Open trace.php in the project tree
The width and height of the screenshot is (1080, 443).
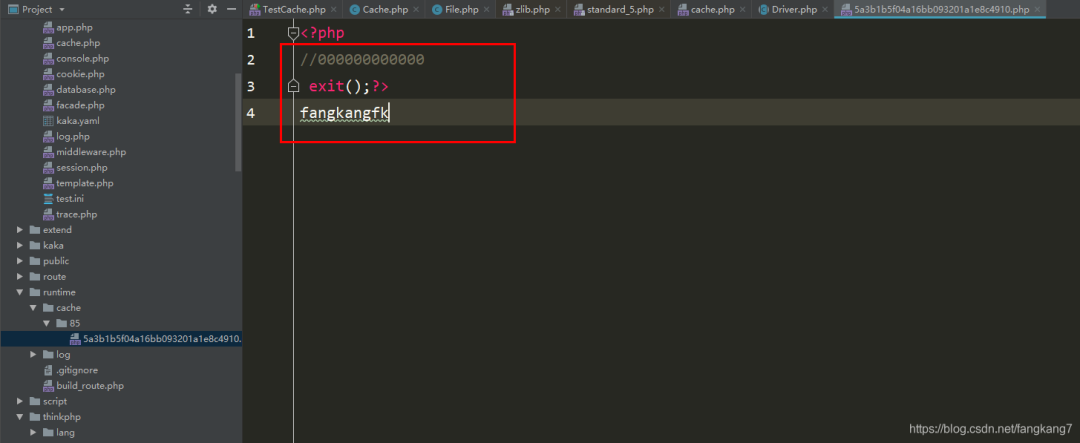(76, 214)
